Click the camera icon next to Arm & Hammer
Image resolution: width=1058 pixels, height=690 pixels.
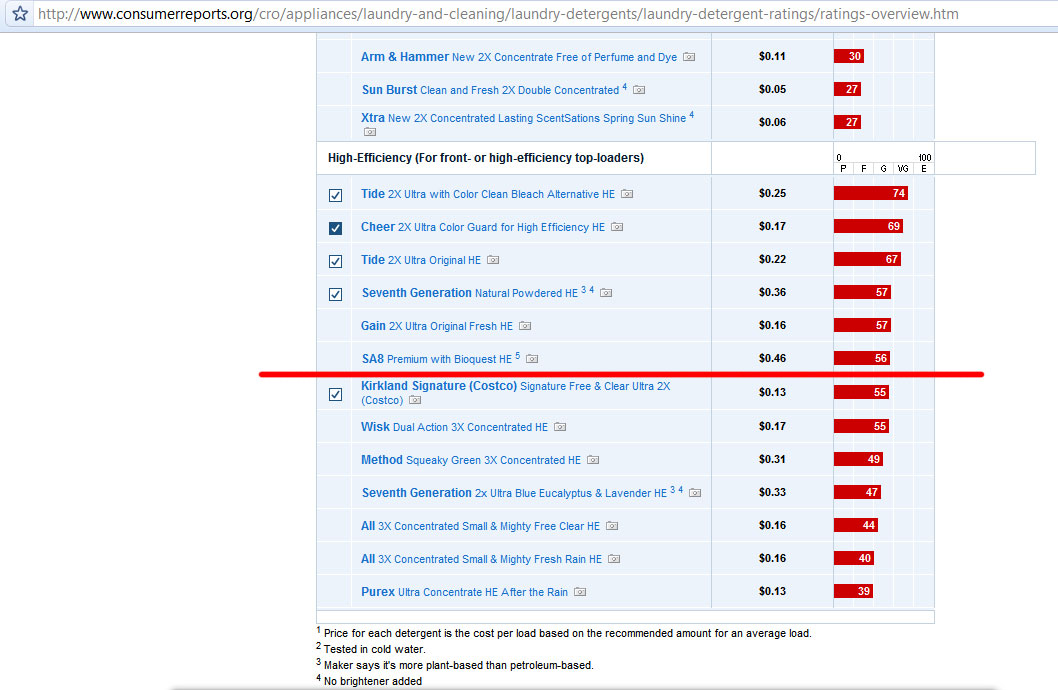point(689,57)
